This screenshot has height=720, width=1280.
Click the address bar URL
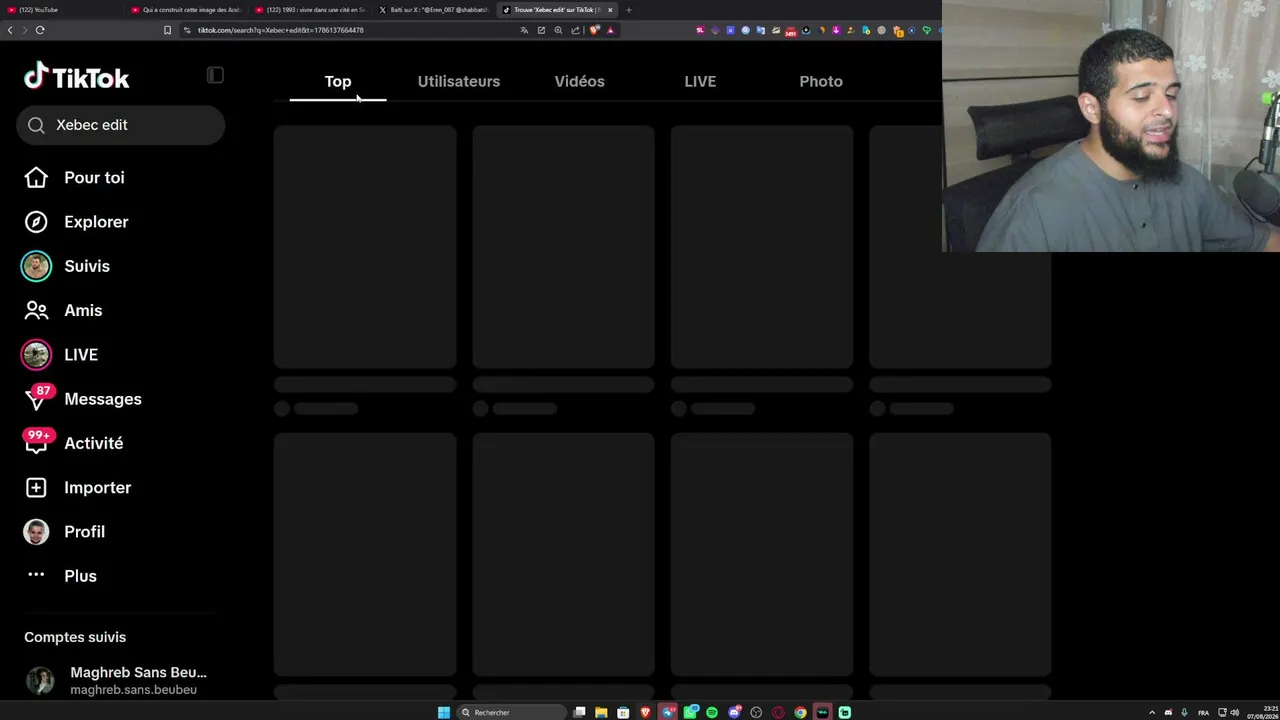[280, 30]
